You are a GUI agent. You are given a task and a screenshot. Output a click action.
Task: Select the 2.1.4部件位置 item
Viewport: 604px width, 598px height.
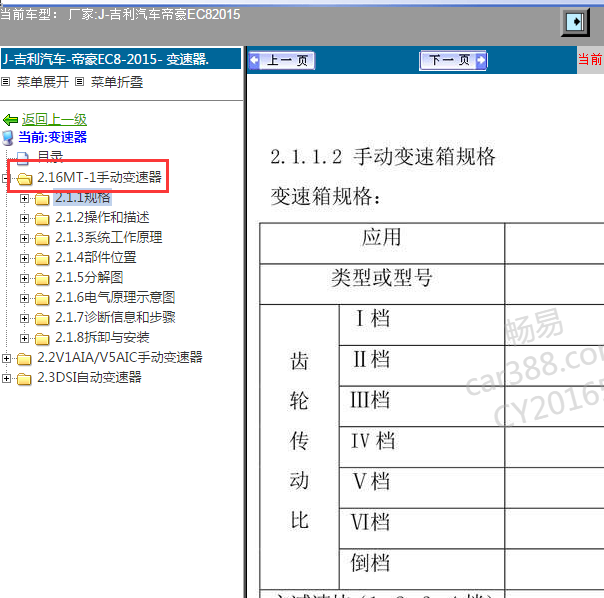(96, 257)
